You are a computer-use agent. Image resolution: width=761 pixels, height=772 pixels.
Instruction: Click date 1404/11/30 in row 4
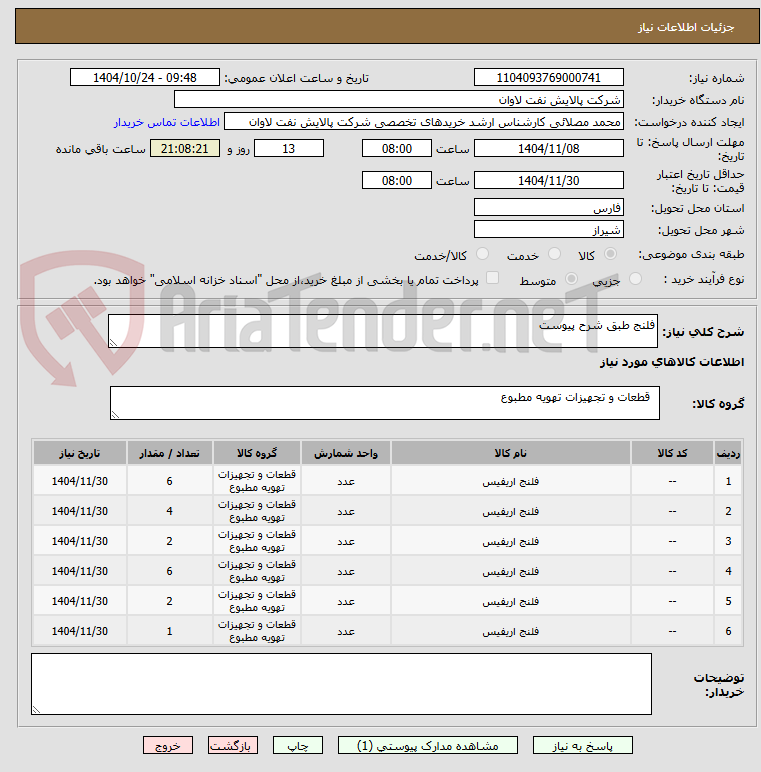tap(80, 571)
